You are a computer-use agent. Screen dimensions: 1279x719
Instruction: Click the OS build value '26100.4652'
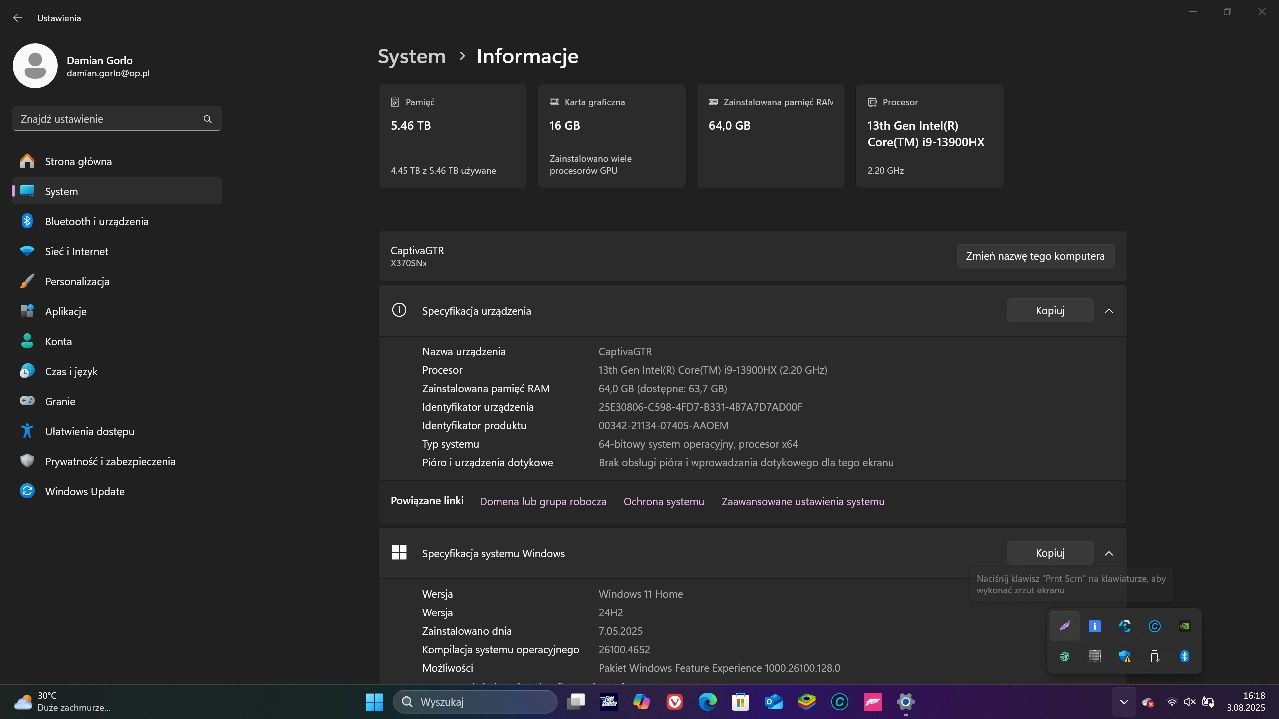(624, 649)
